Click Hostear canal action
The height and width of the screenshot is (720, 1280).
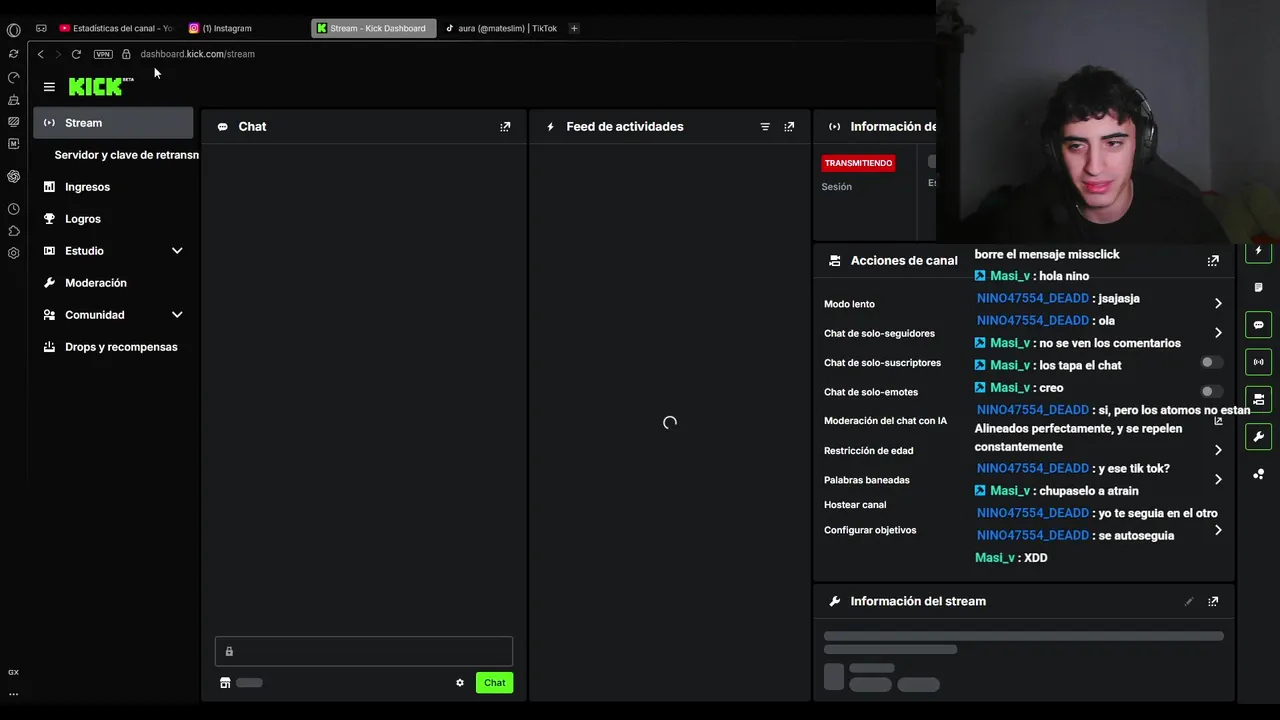(x=855, y=505)
